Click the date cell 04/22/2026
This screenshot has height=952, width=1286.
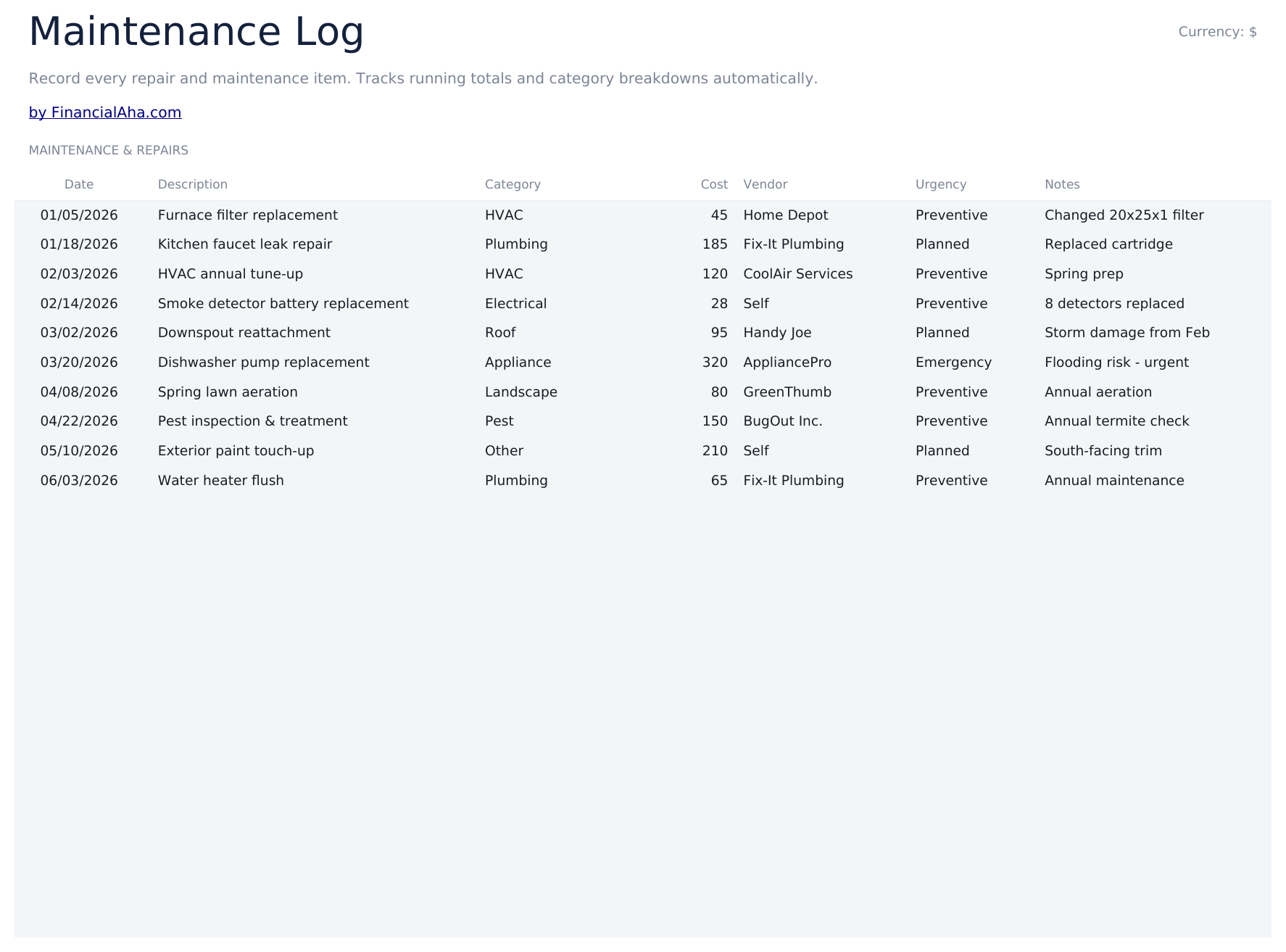[x=79, y=421]
